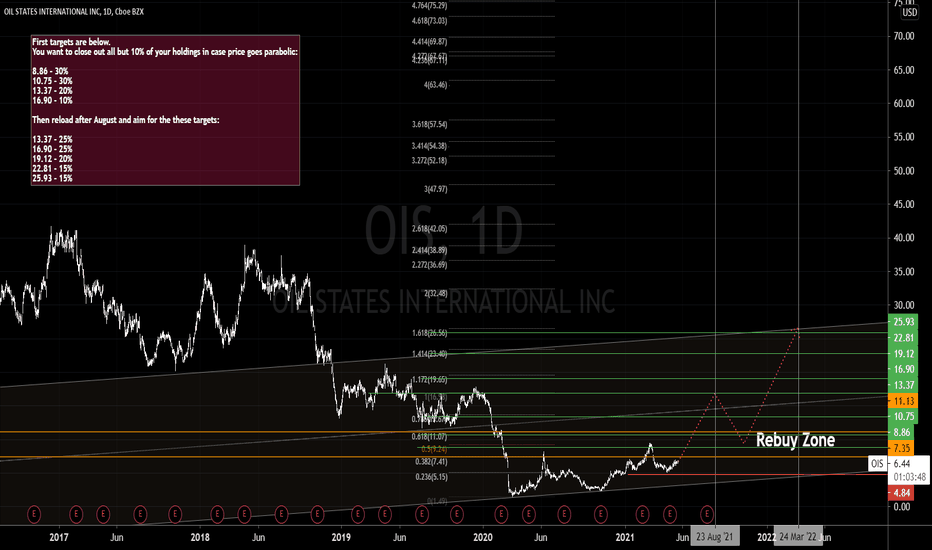932x550 pixels.
Task: Click the OIL STATES INTERNATIONAL INC symbol title
Action: 74,11
